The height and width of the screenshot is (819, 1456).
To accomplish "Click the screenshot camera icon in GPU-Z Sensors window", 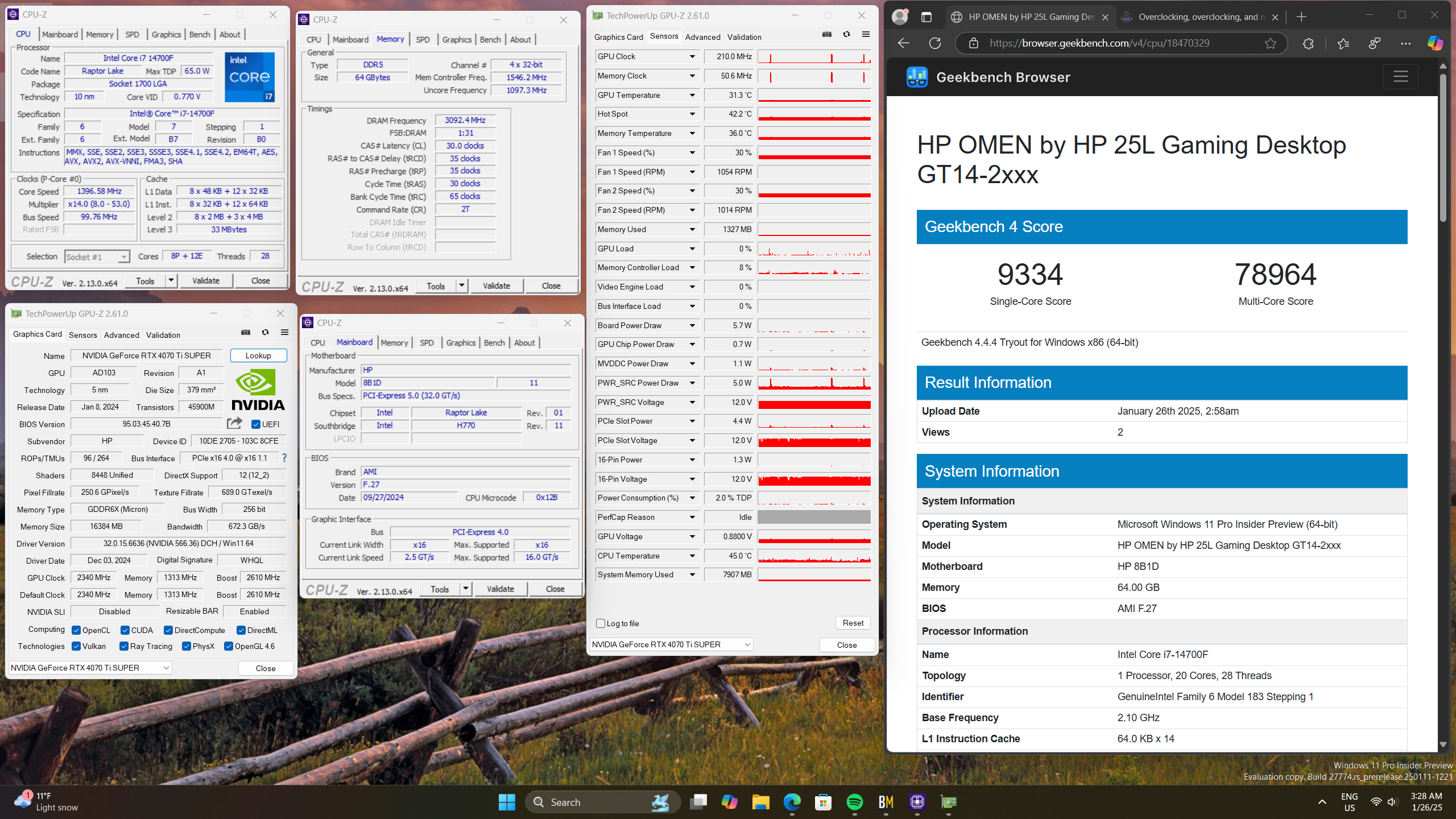I will (827, 35).
